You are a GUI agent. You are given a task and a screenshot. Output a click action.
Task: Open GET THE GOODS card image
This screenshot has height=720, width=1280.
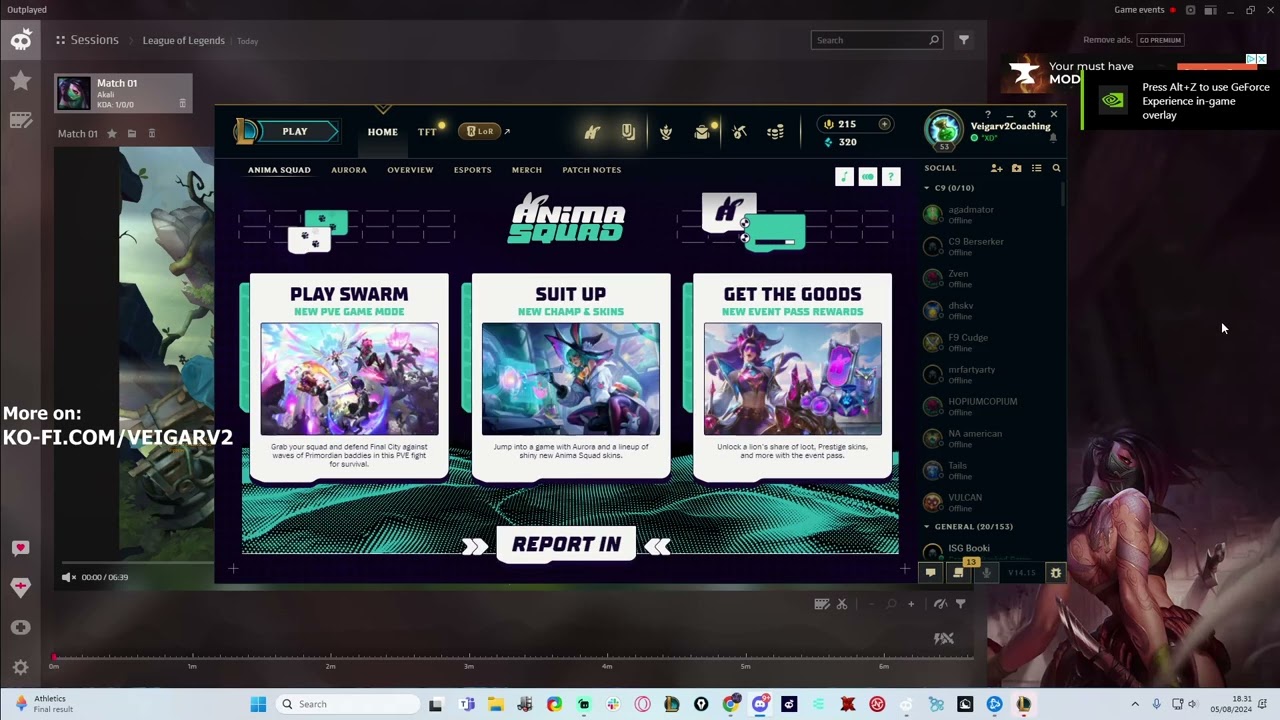(793, 379)
